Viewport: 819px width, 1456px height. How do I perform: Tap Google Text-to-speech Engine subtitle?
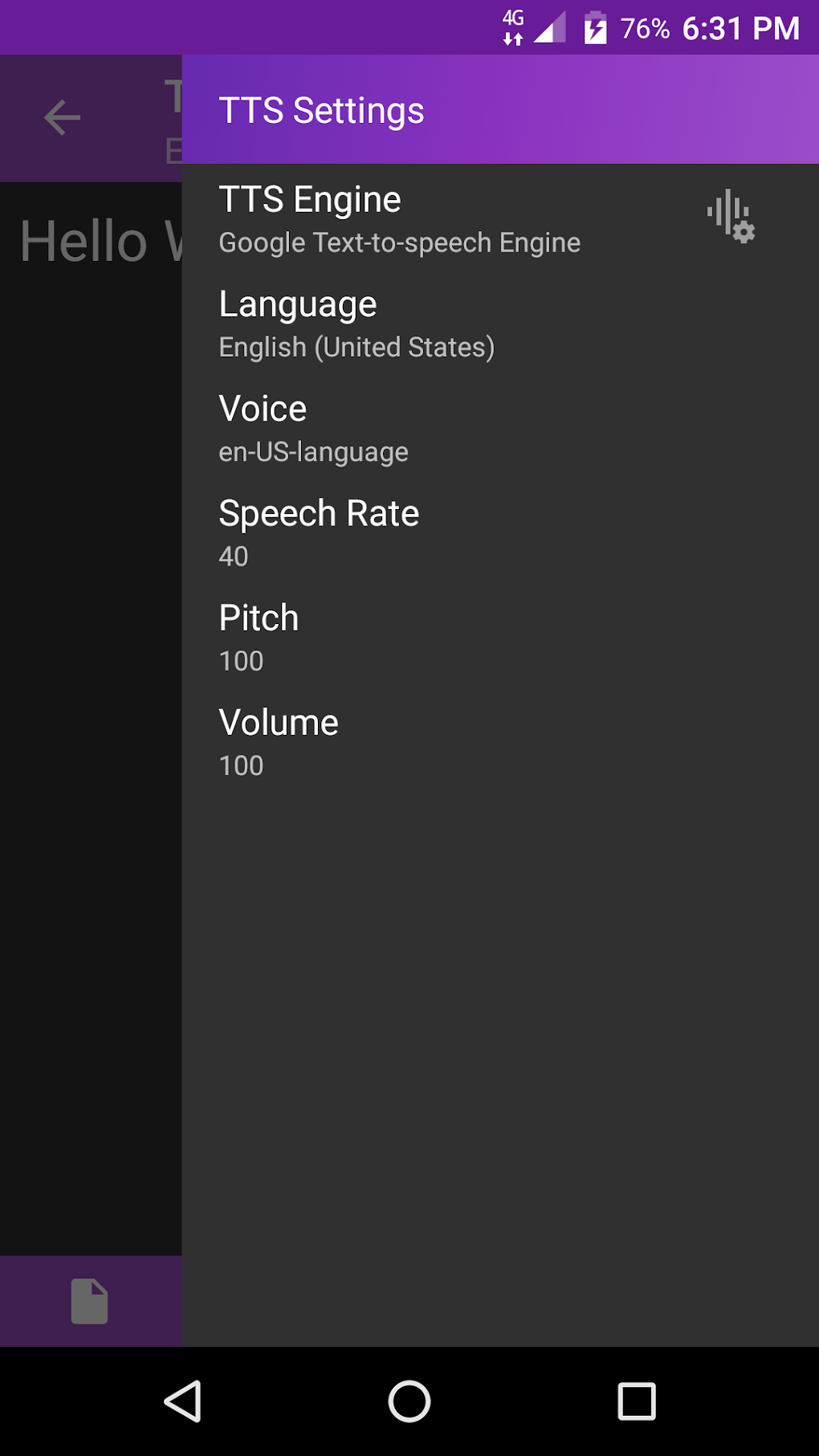tap(399, 243)
